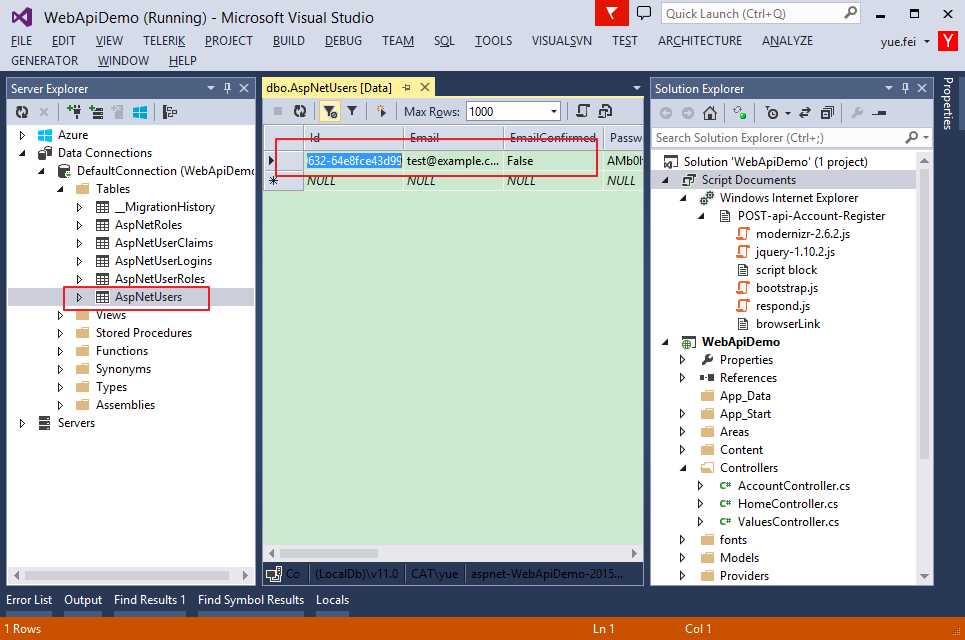Click Search Solution Explorer input field
This screenshot has width=965, height=640.
(x=778, y=138)
